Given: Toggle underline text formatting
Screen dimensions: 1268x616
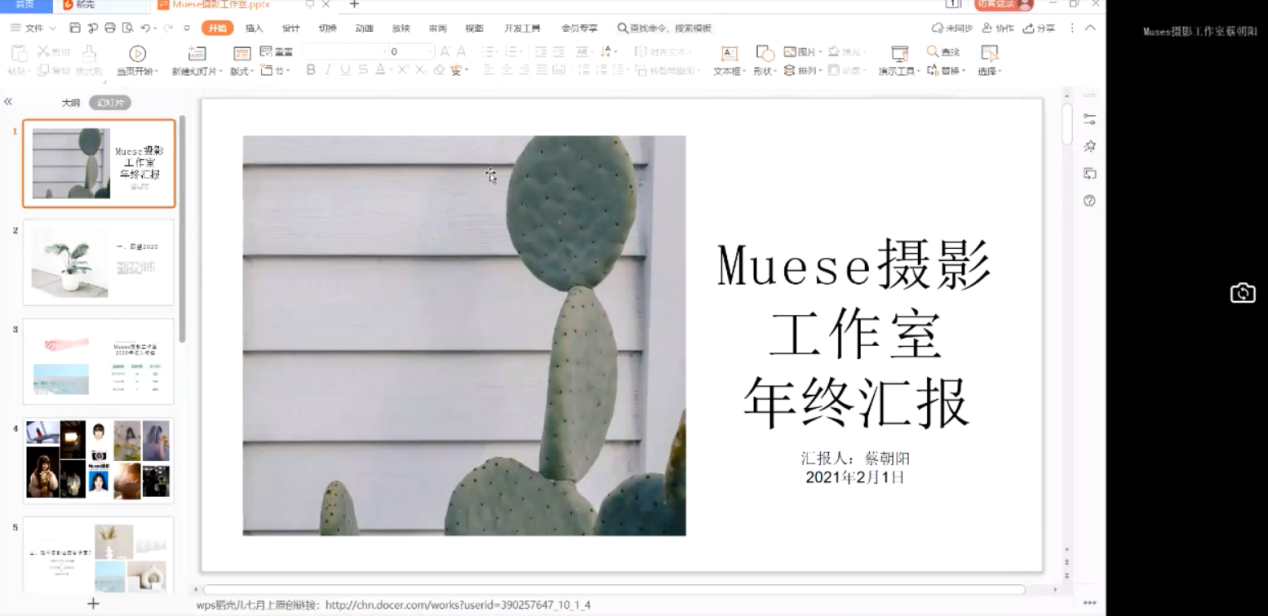Looking at the screenshot, I should (x=345, y=70).
